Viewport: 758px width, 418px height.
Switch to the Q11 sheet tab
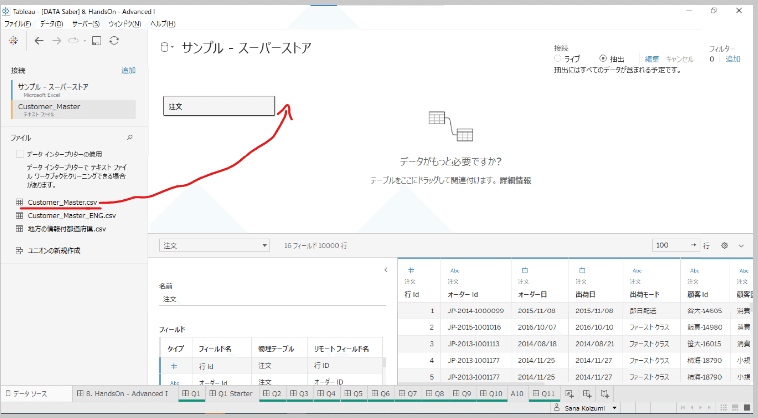[544, 394]
